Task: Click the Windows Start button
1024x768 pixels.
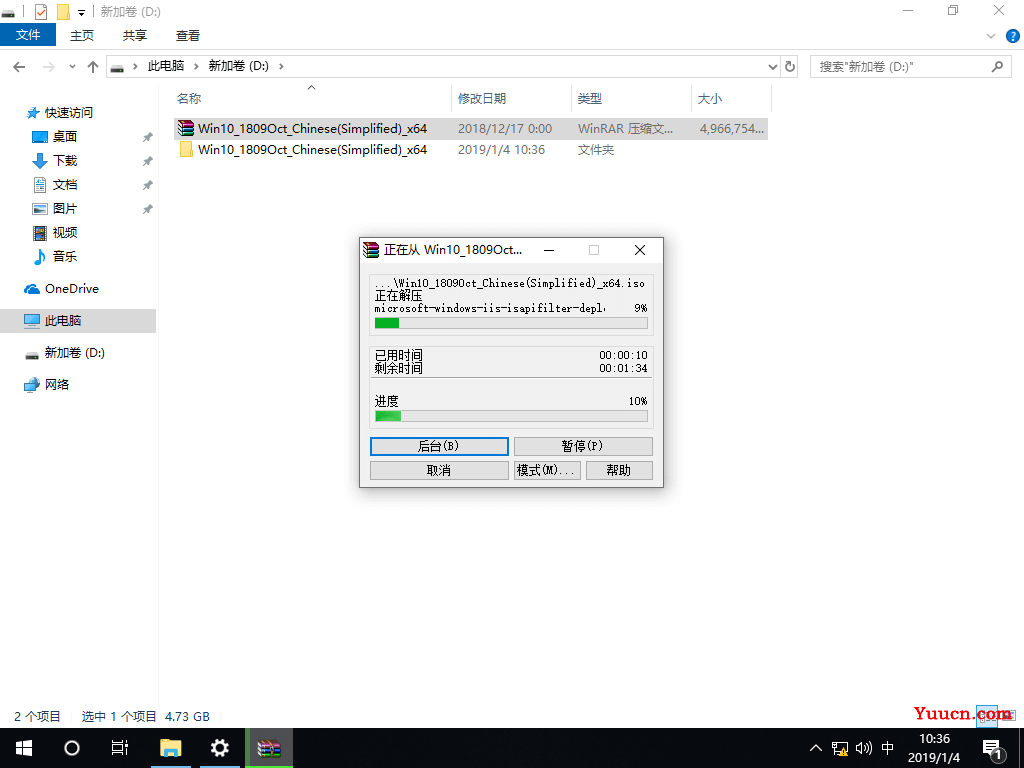Action: tap(24, 748)
